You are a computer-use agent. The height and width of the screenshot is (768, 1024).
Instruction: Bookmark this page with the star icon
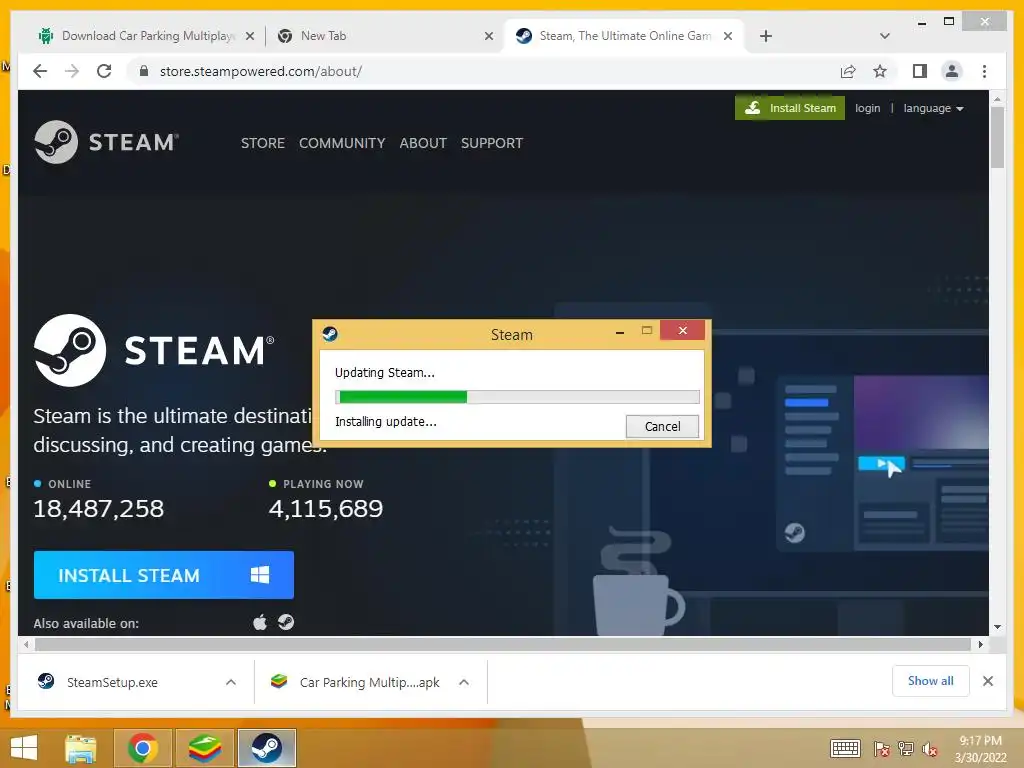click(x=880, y=71)
